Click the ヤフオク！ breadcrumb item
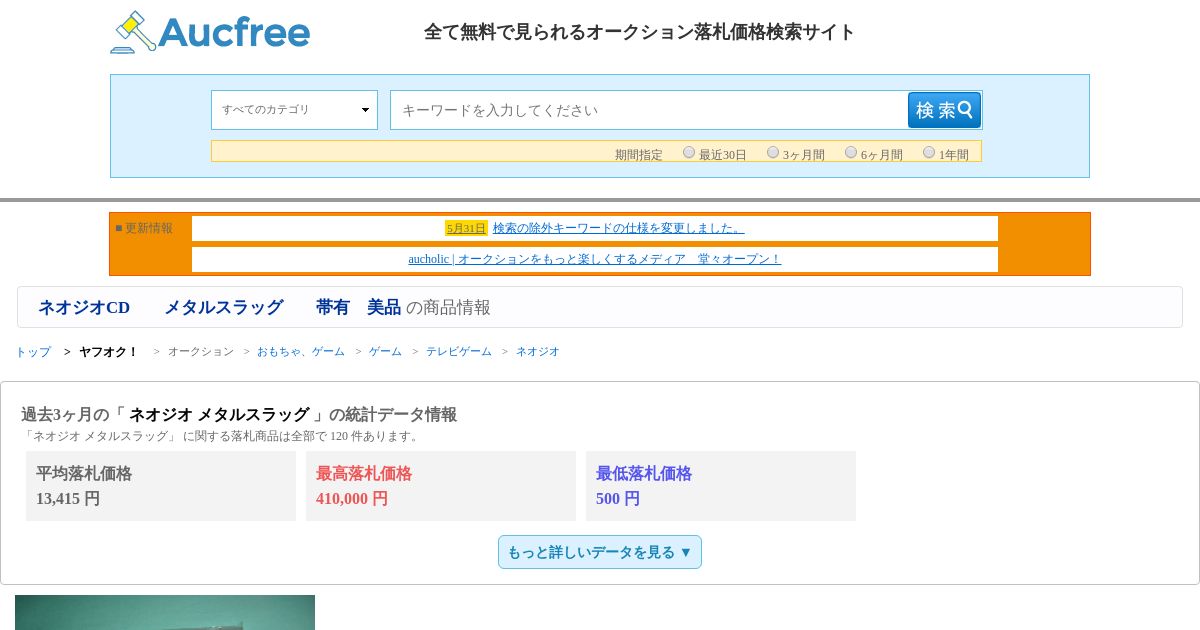The image size is (1200, 630). [108, 352]
